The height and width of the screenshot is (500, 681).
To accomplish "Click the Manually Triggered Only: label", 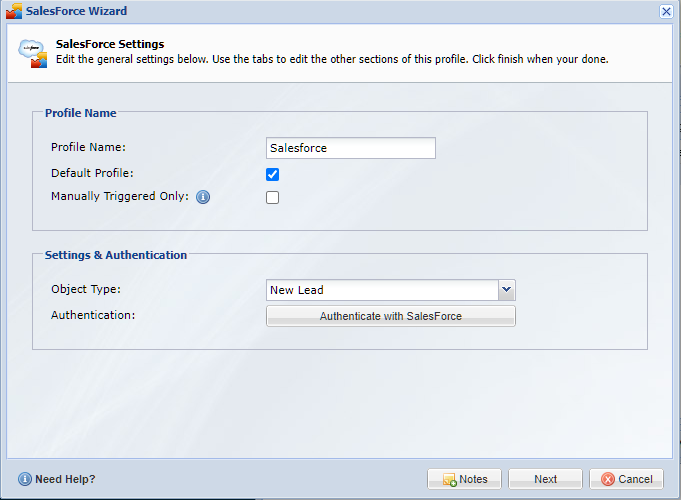I will pos(120,196).
